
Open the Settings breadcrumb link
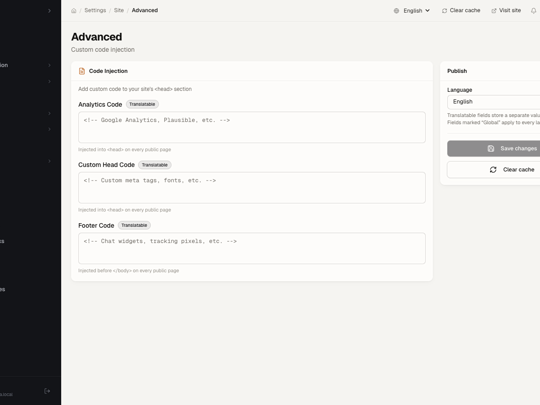pyautogui.click(x=95, y=10)
